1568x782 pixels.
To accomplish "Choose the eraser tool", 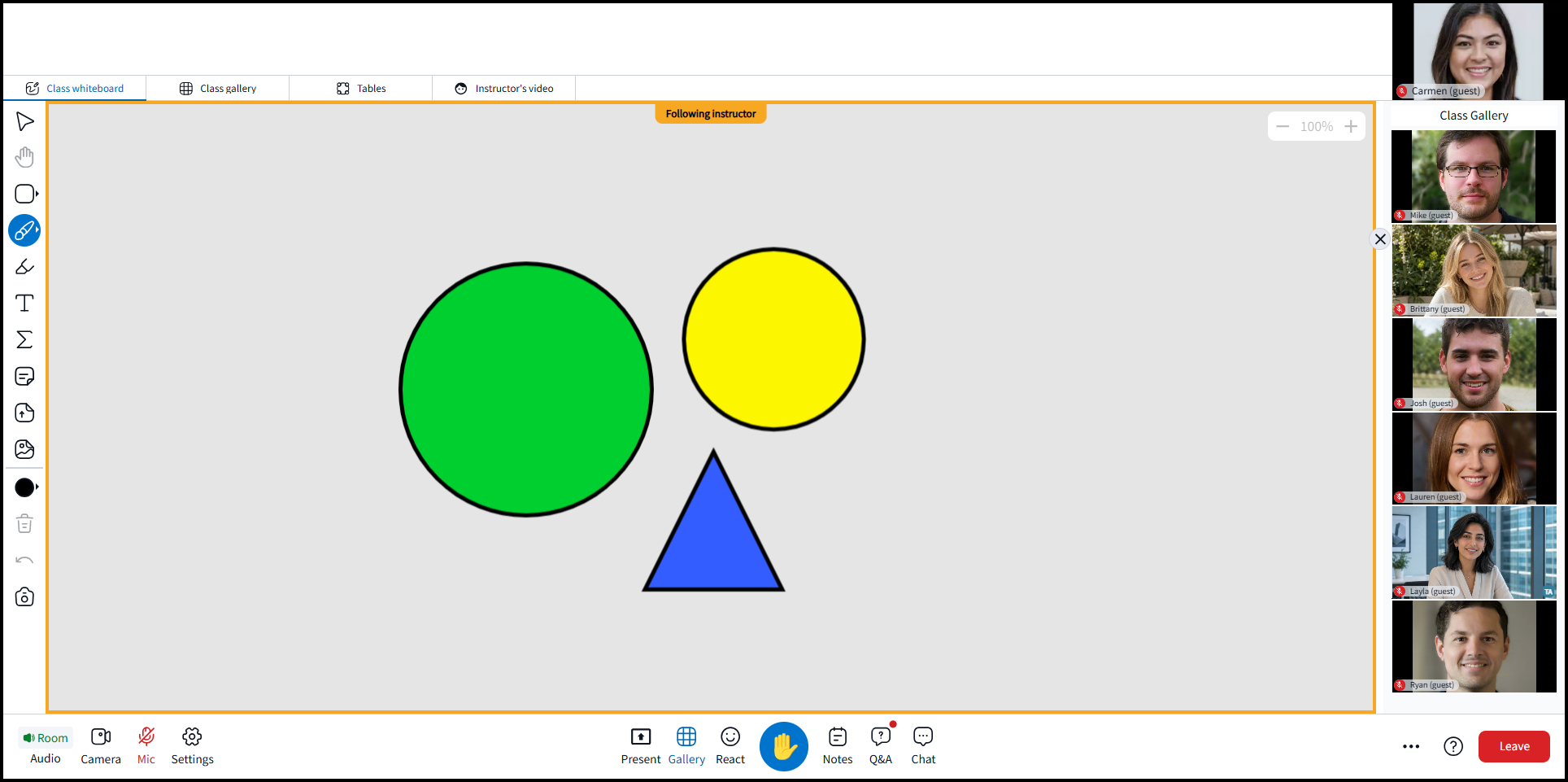I will (24, 267).
